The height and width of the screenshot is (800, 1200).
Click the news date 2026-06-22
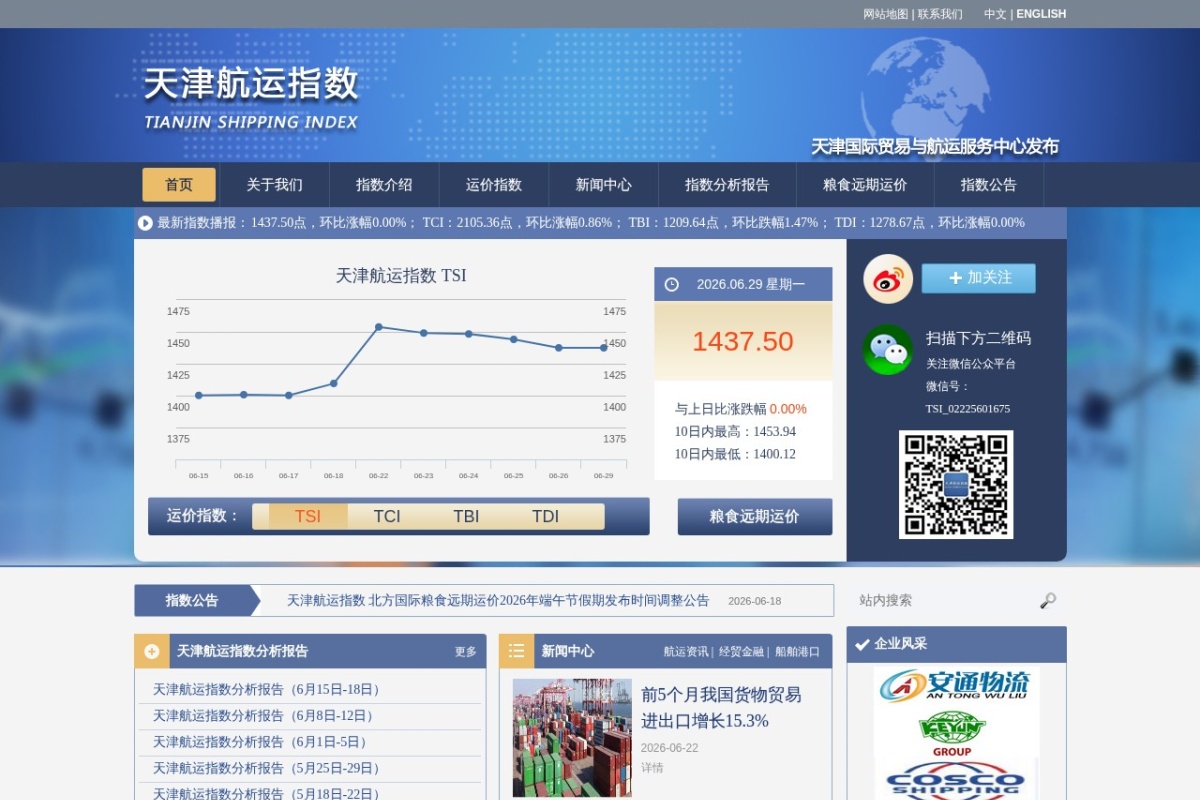(670, 748)
